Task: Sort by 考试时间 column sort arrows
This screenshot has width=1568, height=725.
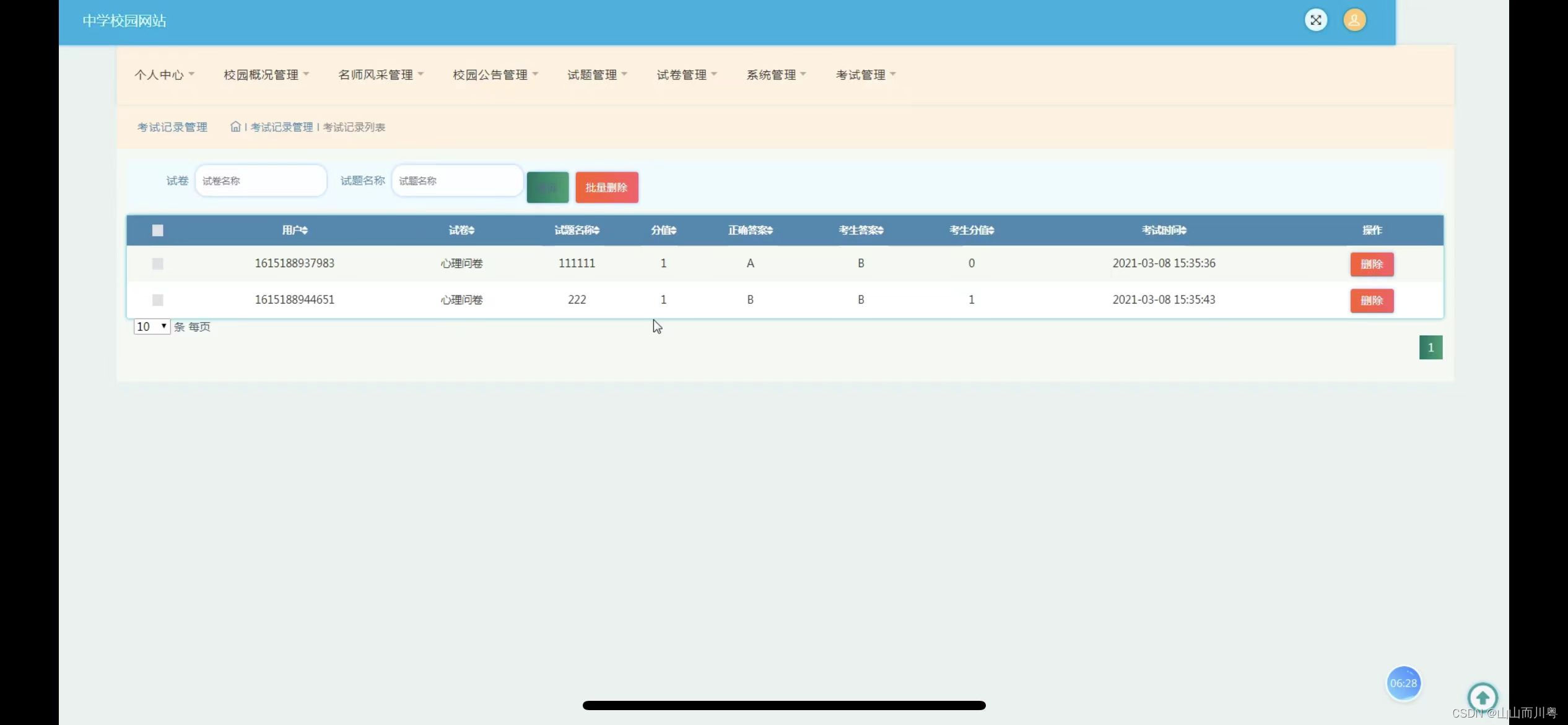Action: coord(1183,231)
